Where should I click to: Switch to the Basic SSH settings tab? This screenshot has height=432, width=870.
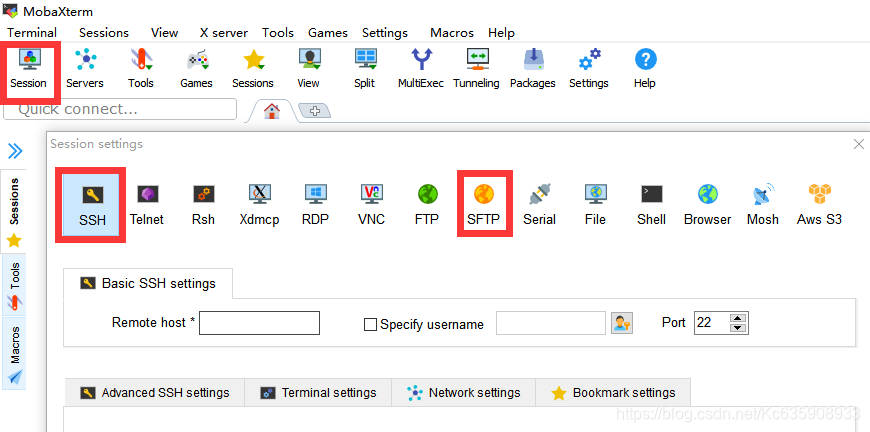coord(148,283)
